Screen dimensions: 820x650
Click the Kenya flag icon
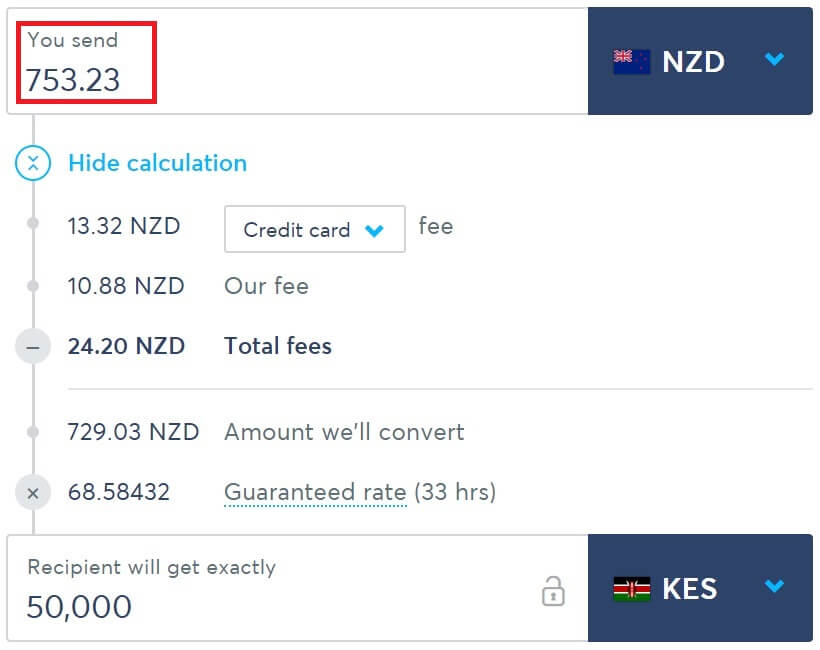[632, 589]
